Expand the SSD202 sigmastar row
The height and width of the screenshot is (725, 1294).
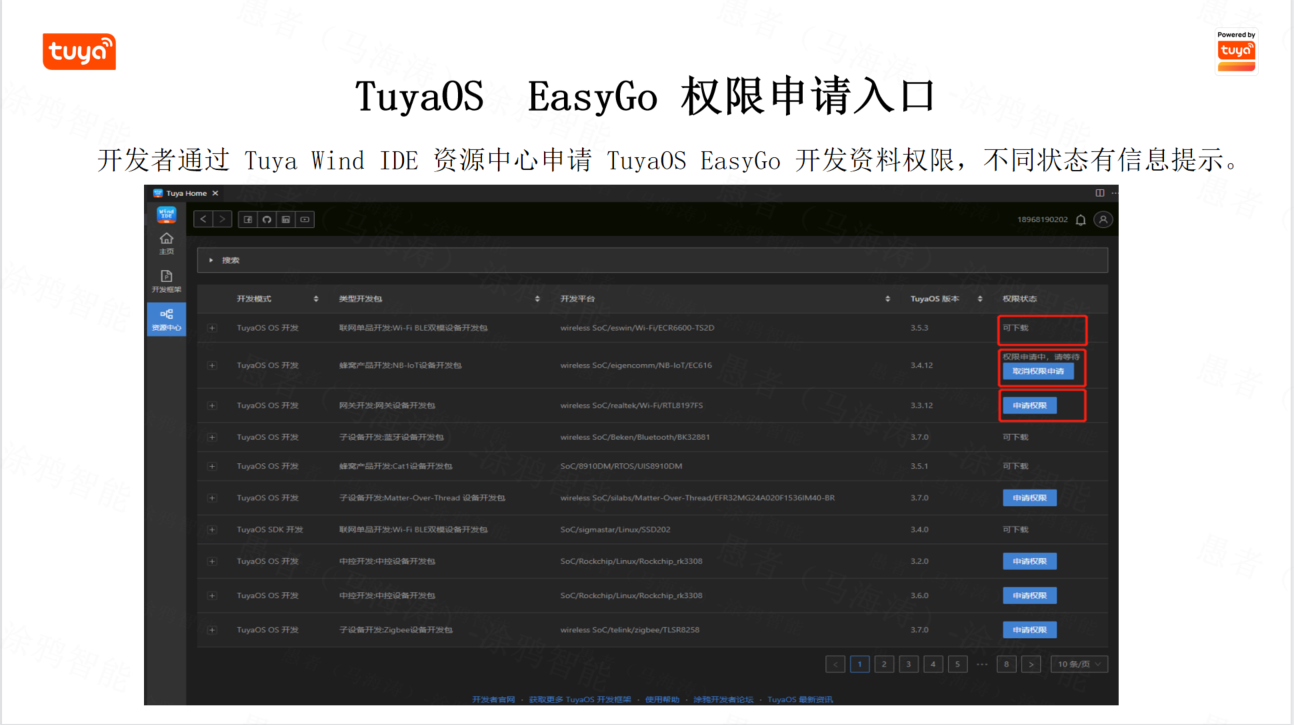point(211,529)
